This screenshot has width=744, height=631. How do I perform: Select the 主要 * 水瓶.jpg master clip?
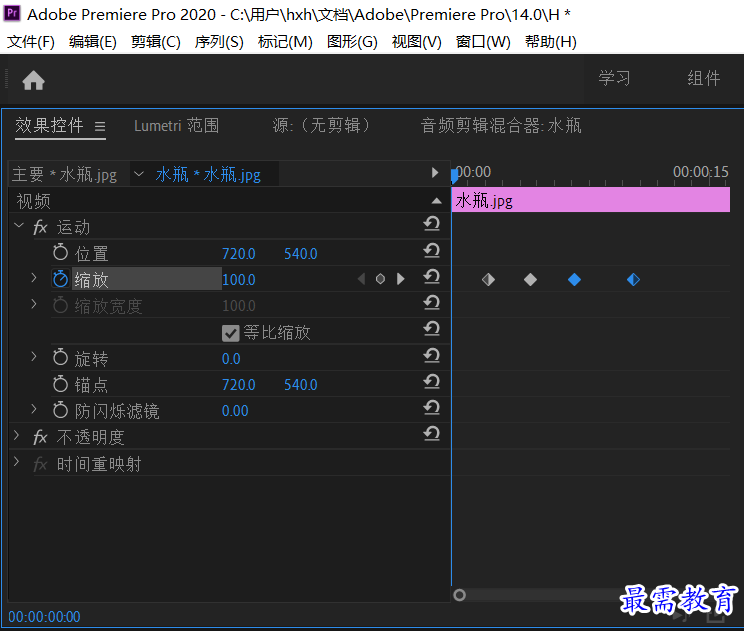[x=65, y=175]
